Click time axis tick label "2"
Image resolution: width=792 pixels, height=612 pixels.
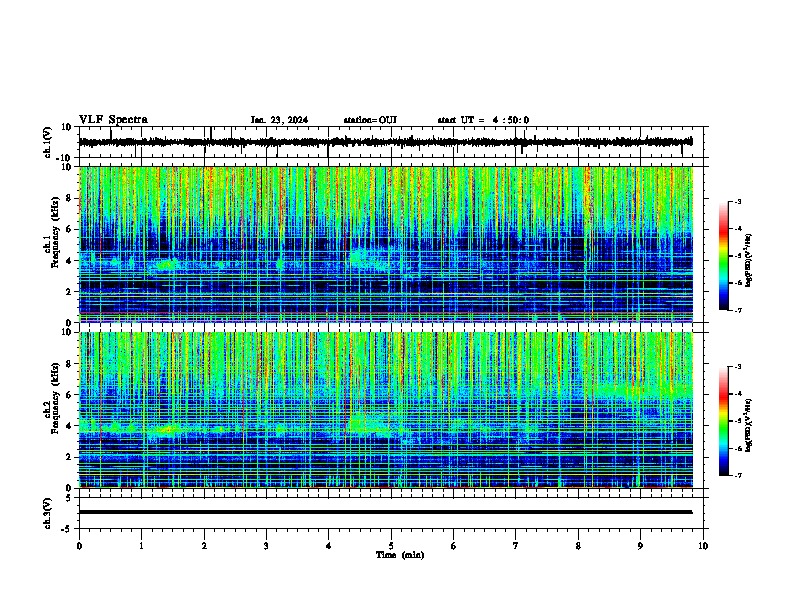coord(204,546)
